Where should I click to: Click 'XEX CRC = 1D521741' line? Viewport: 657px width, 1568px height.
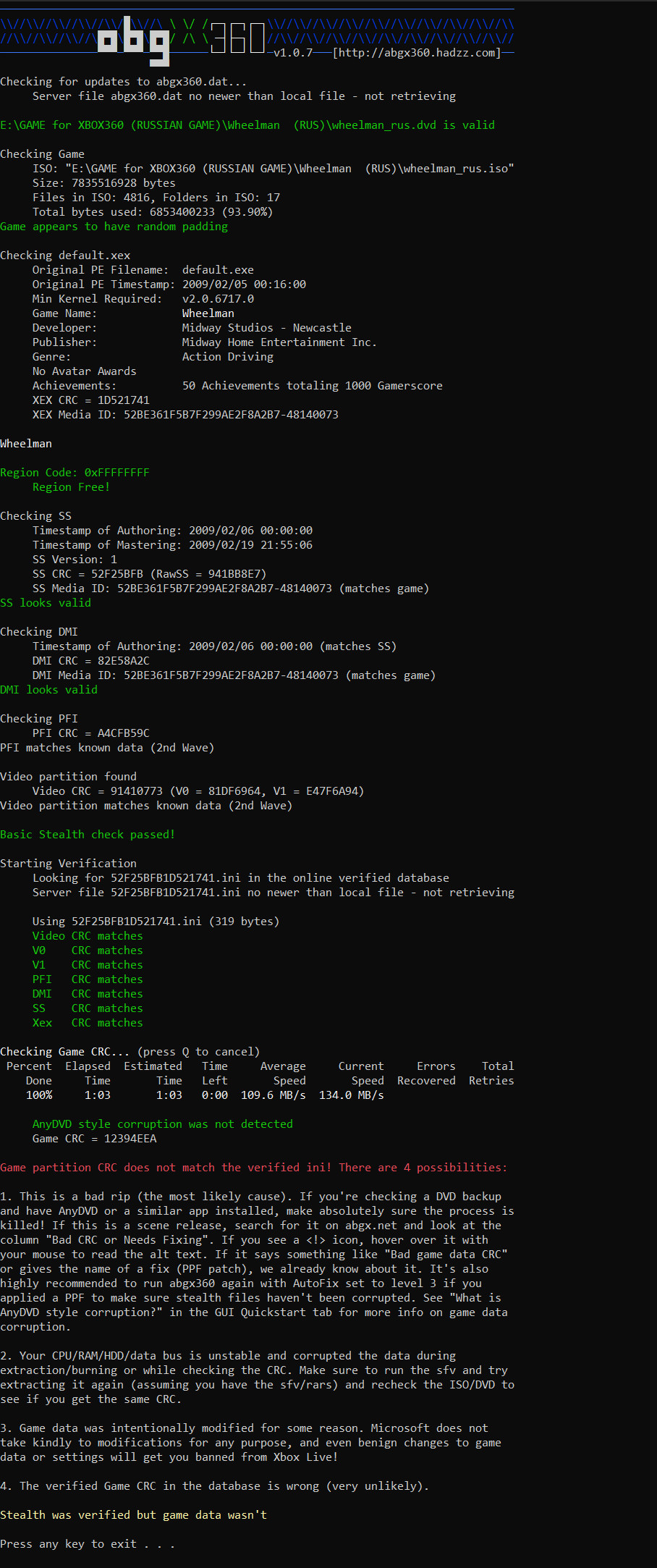[91, 400]
